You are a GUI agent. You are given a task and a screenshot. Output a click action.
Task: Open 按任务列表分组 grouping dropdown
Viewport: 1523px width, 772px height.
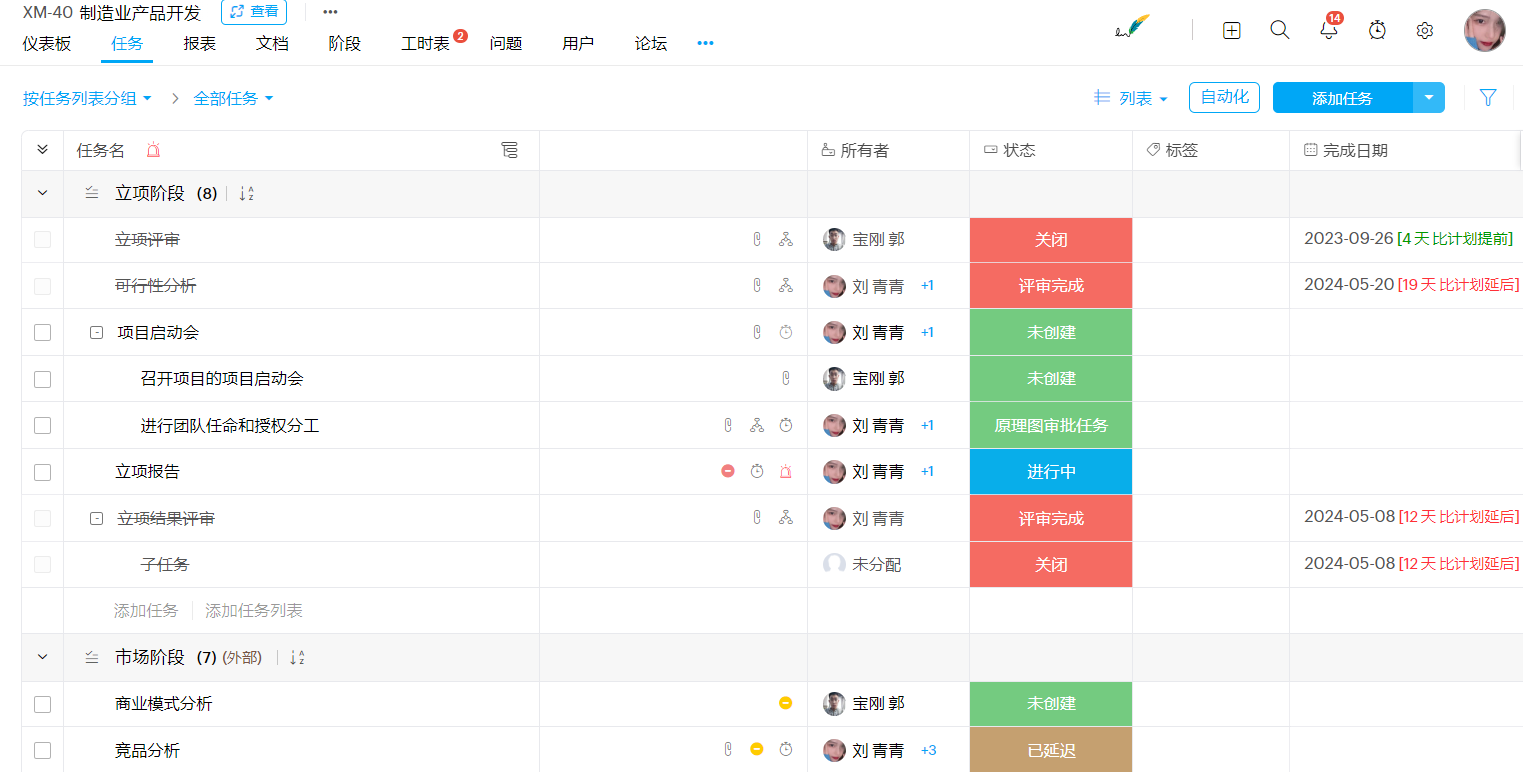click(x=87, y=98)
